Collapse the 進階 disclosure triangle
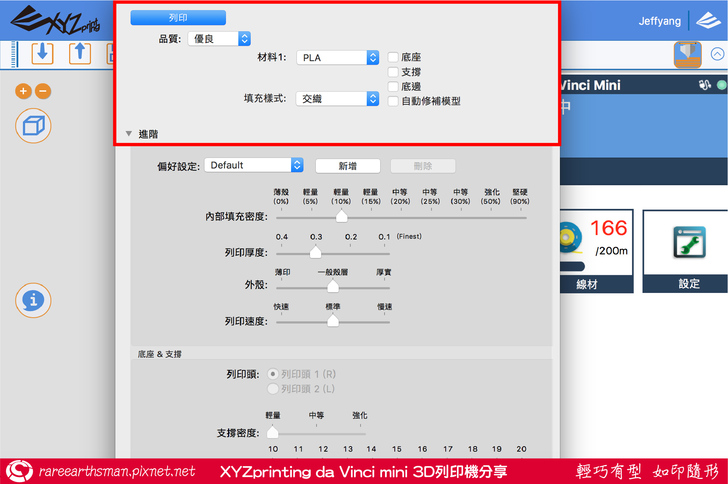The height and width of the screenshot is (484, 728). [x=129, y=134]
